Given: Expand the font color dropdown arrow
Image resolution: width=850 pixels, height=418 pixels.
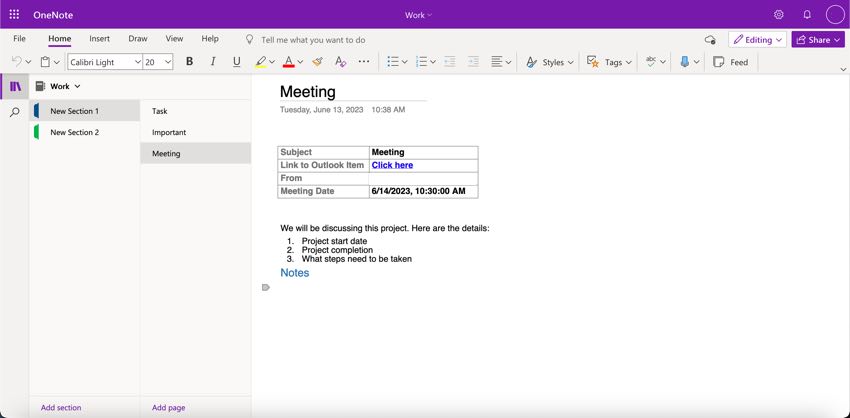Looking at the screenshot, I should (x=300, y=62).
